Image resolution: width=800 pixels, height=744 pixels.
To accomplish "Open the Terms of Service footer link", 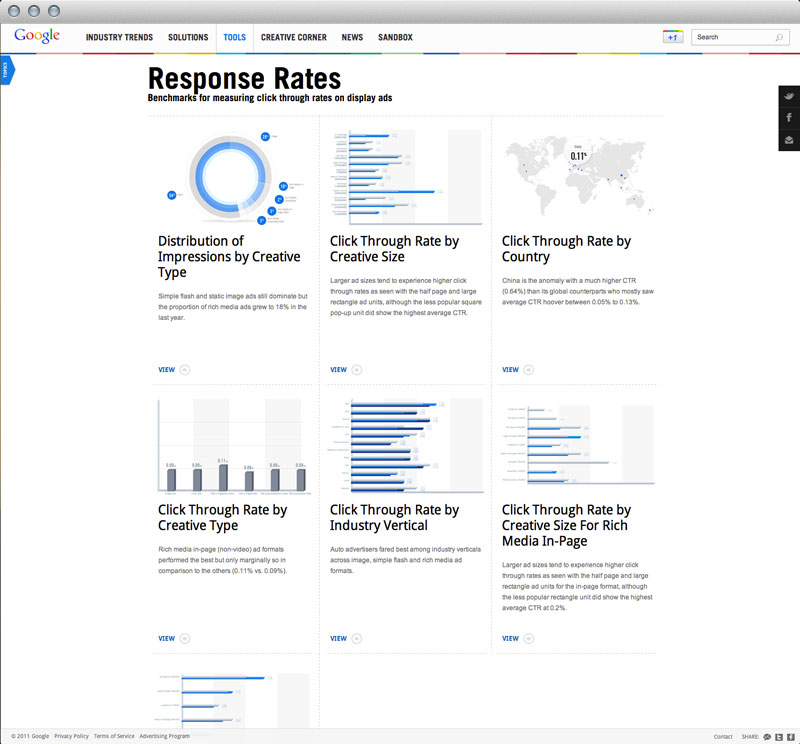I will click(114, 736).
